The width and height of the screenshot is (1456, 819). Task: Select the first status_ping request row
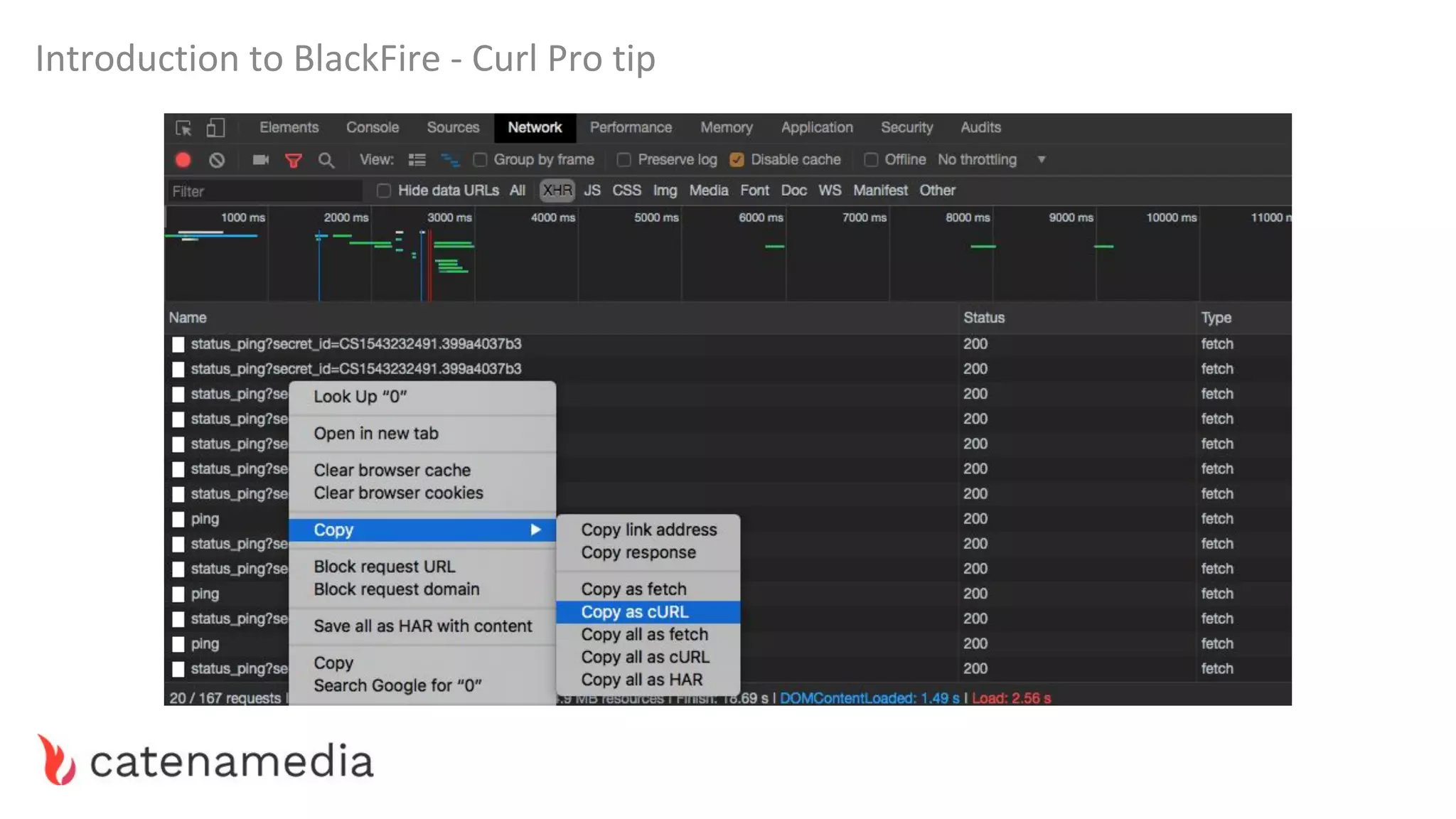[x=728, y=344]
